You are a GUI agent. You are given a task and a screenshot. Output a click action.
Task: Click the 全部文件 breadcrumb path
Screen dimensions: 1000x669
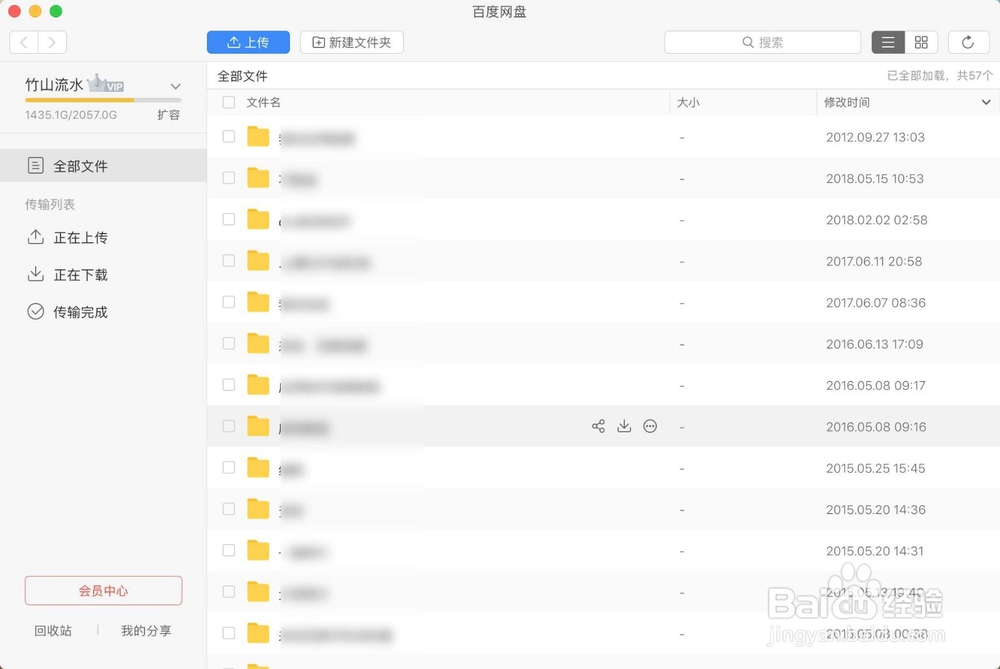click(x=242, y=76)
